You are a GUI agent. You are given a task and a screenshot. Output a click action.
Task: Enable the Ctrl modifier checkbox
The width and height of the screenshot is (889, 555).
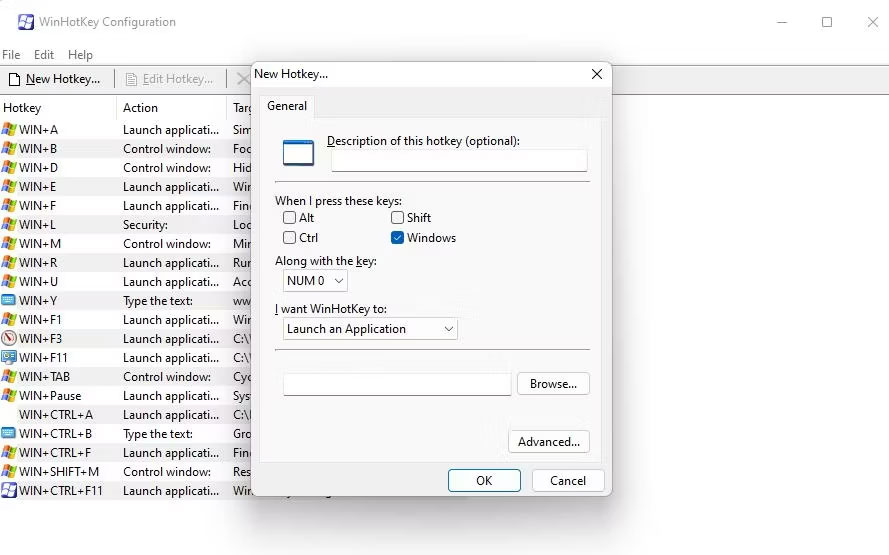[x=289, y=238]
